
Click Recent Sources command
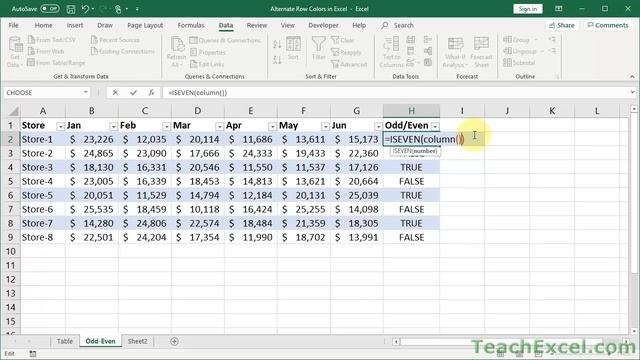115,40
